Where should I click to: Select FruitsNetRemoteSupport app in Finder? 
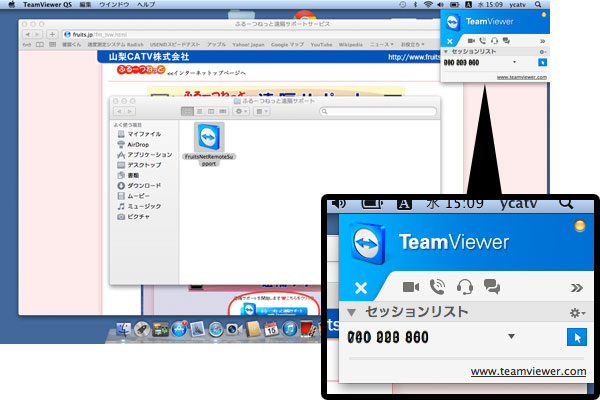(209, 144)
